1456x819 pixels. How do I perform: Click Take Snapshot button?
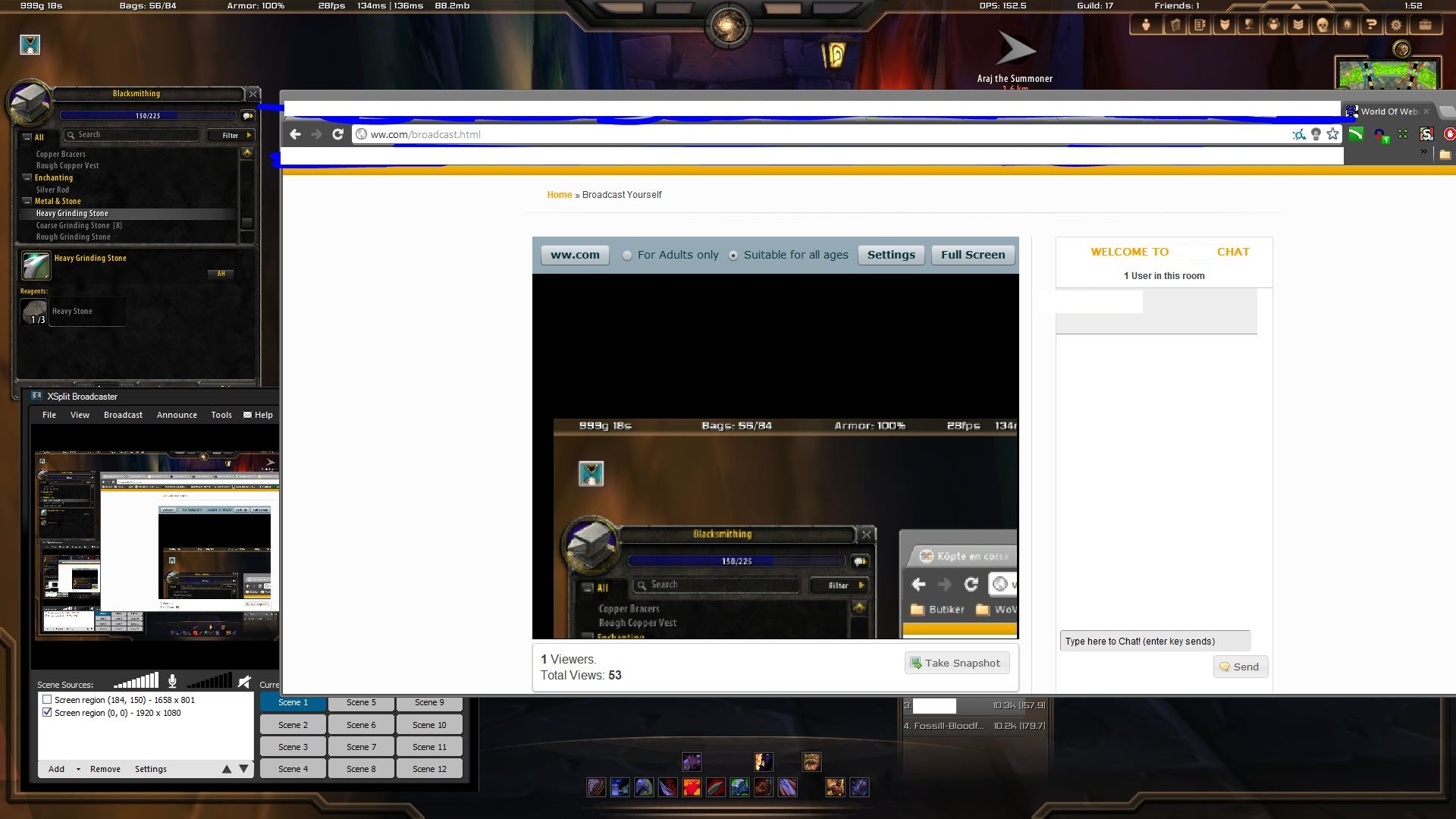click(957, 663)
